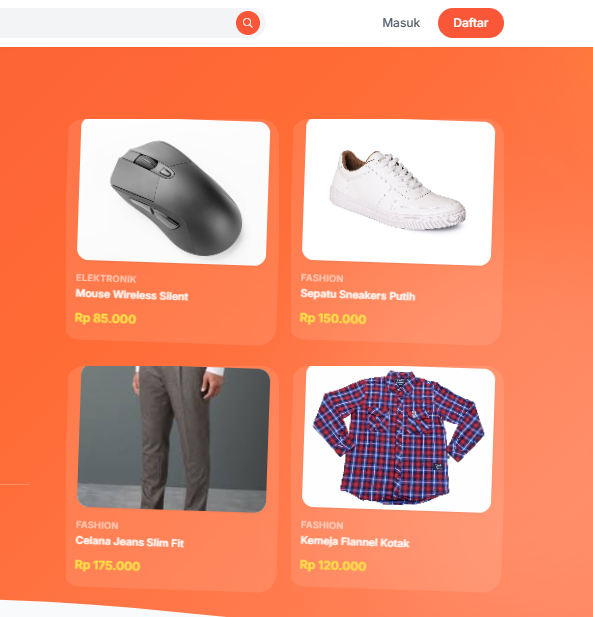Image resolution: width=593 pixels, height=617 pixels.
Task: Select the Celana Jeans Slim Fit title
Action: pyautogui.click(x=129, y=542)
